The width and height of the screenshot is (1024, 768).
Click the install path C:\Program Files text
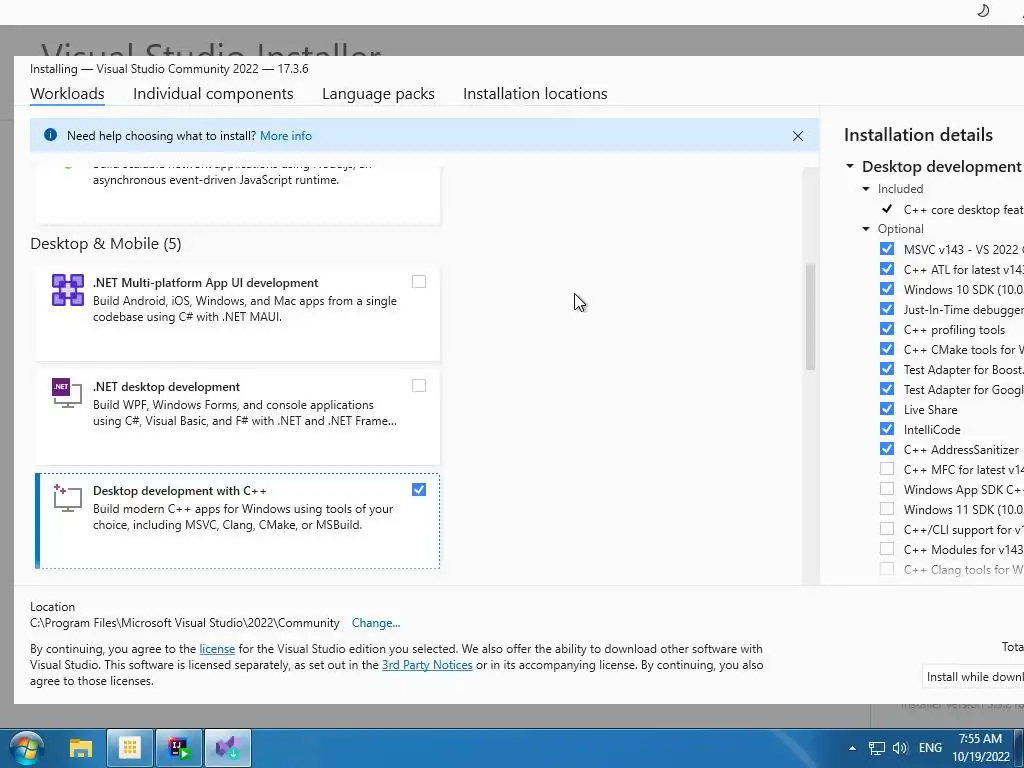coord(185,623)
